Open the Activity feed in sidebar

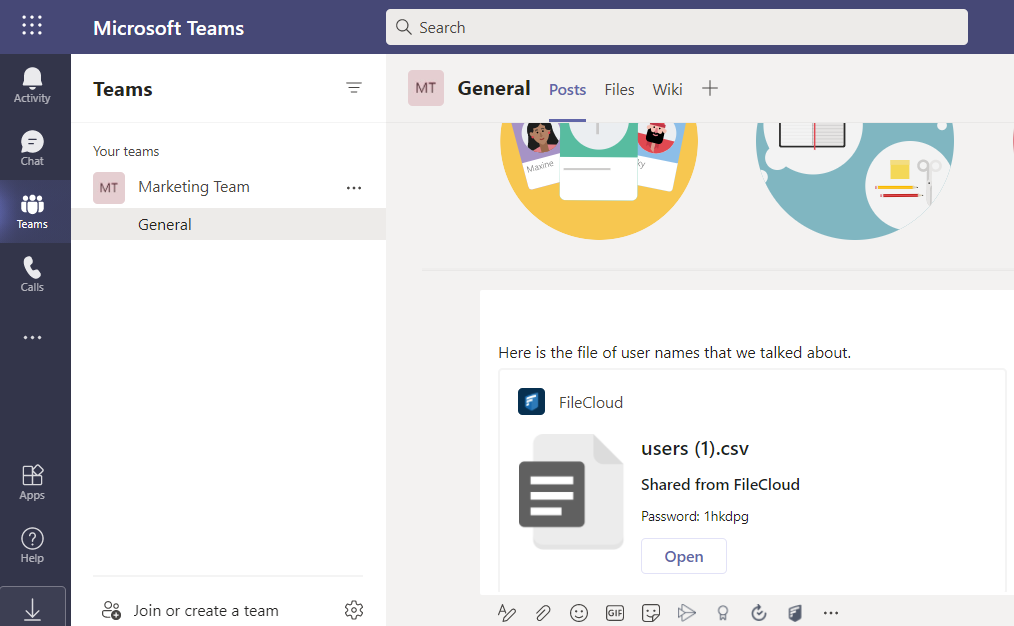pyautogui.click(x=32, y=85)
